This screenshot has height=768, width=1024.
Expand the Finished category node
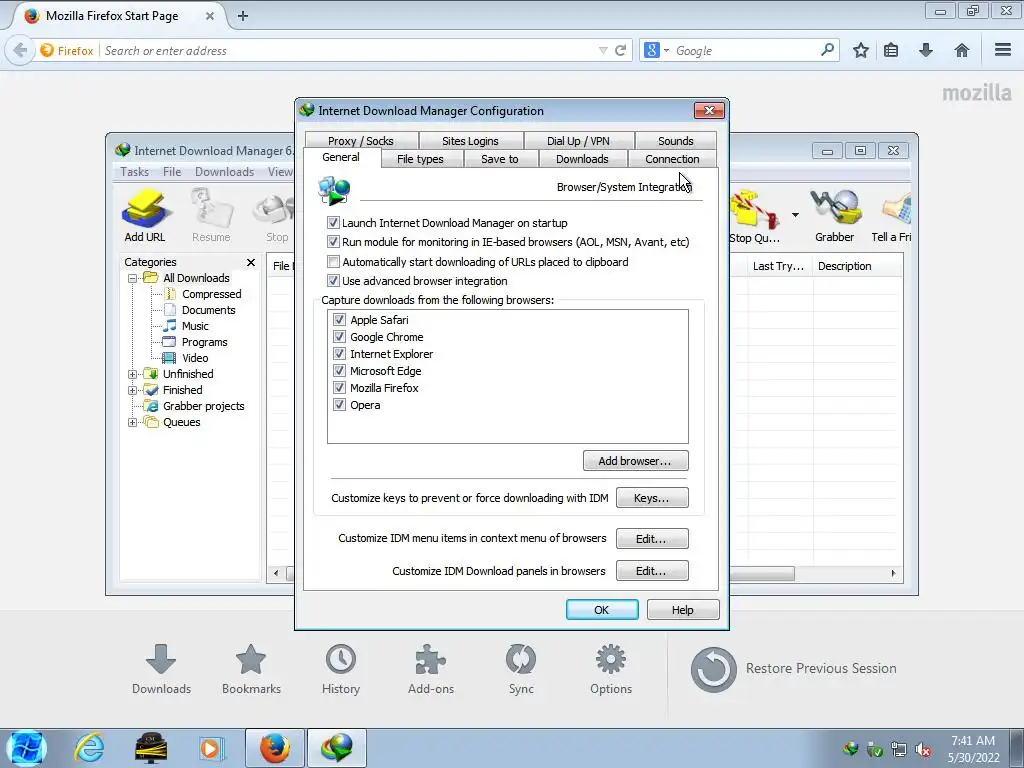click(x=133, y=390)
